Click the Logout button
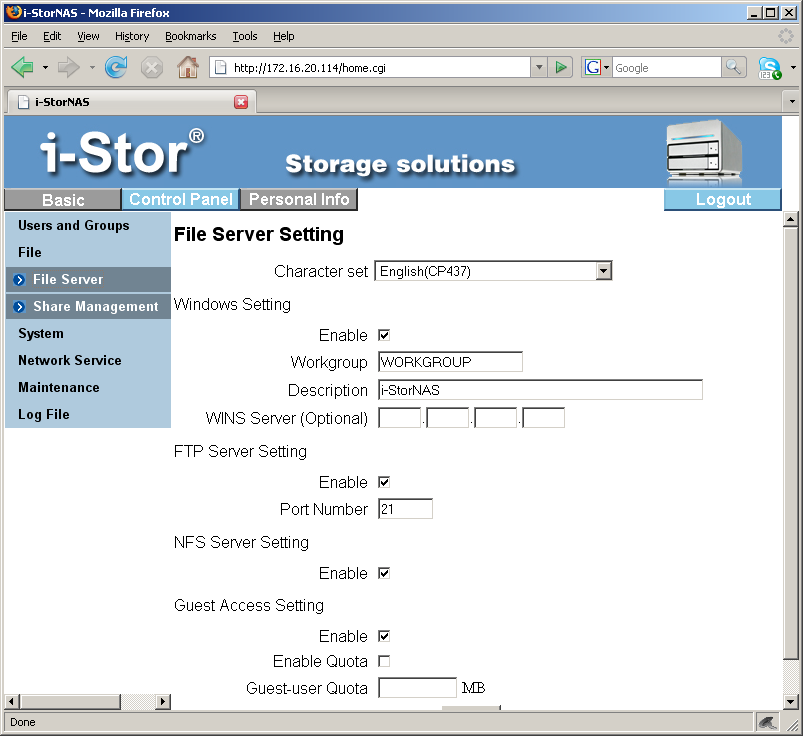The image size is (803, 736). 723,199
